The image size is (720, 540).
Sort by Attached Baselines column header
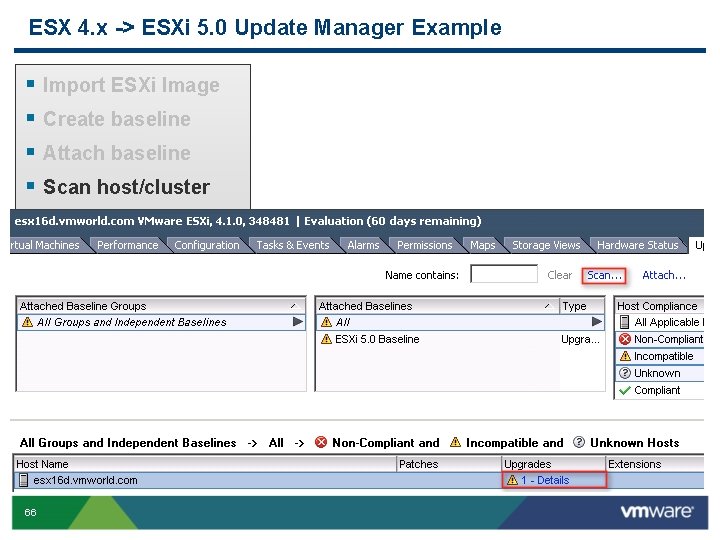pos(438,306)
